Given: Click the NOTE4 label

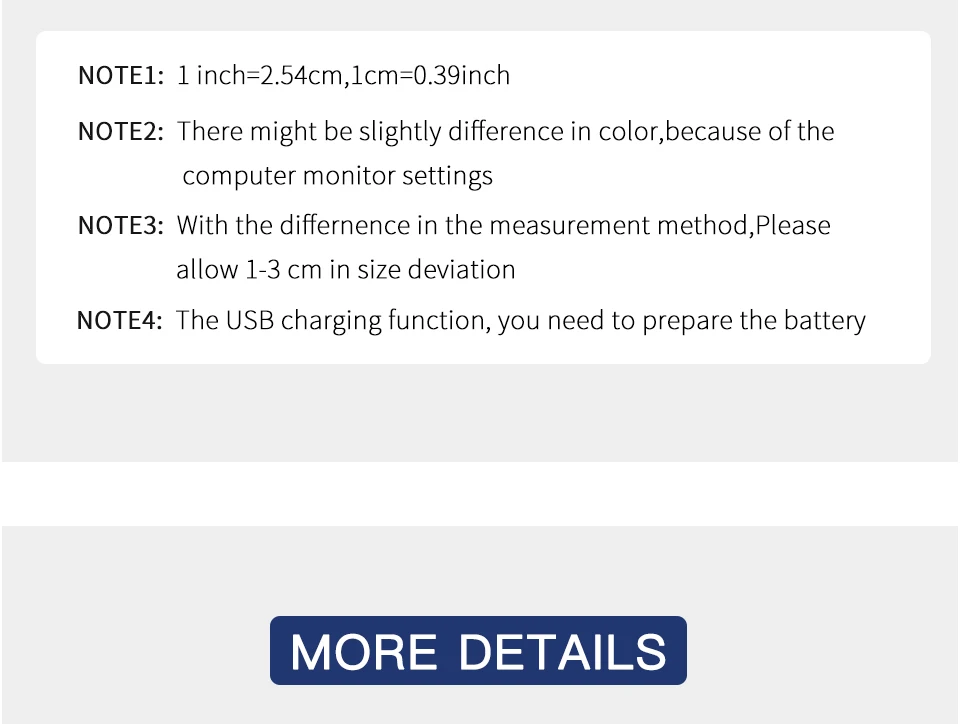Looking at the screenshot, I should pos(119,320).
